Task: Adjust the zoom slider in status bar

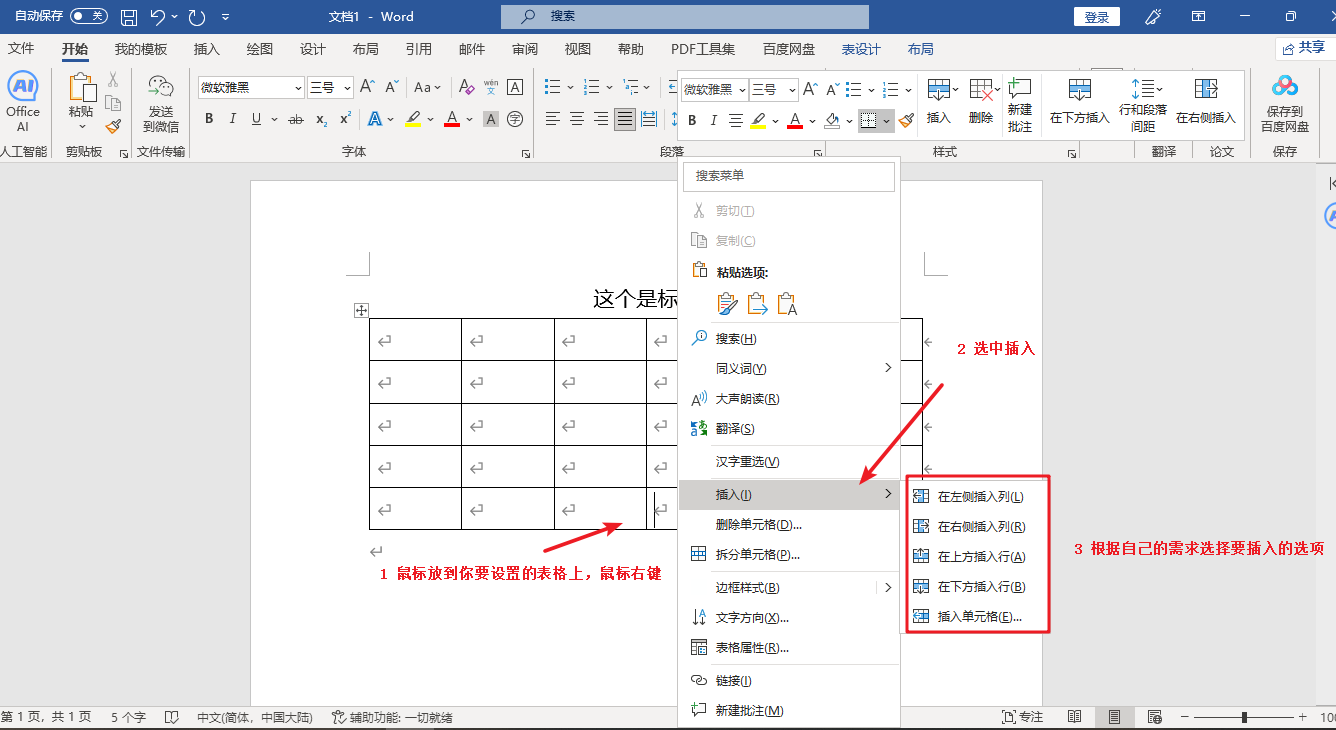Action: click(x=1244, y=717)
